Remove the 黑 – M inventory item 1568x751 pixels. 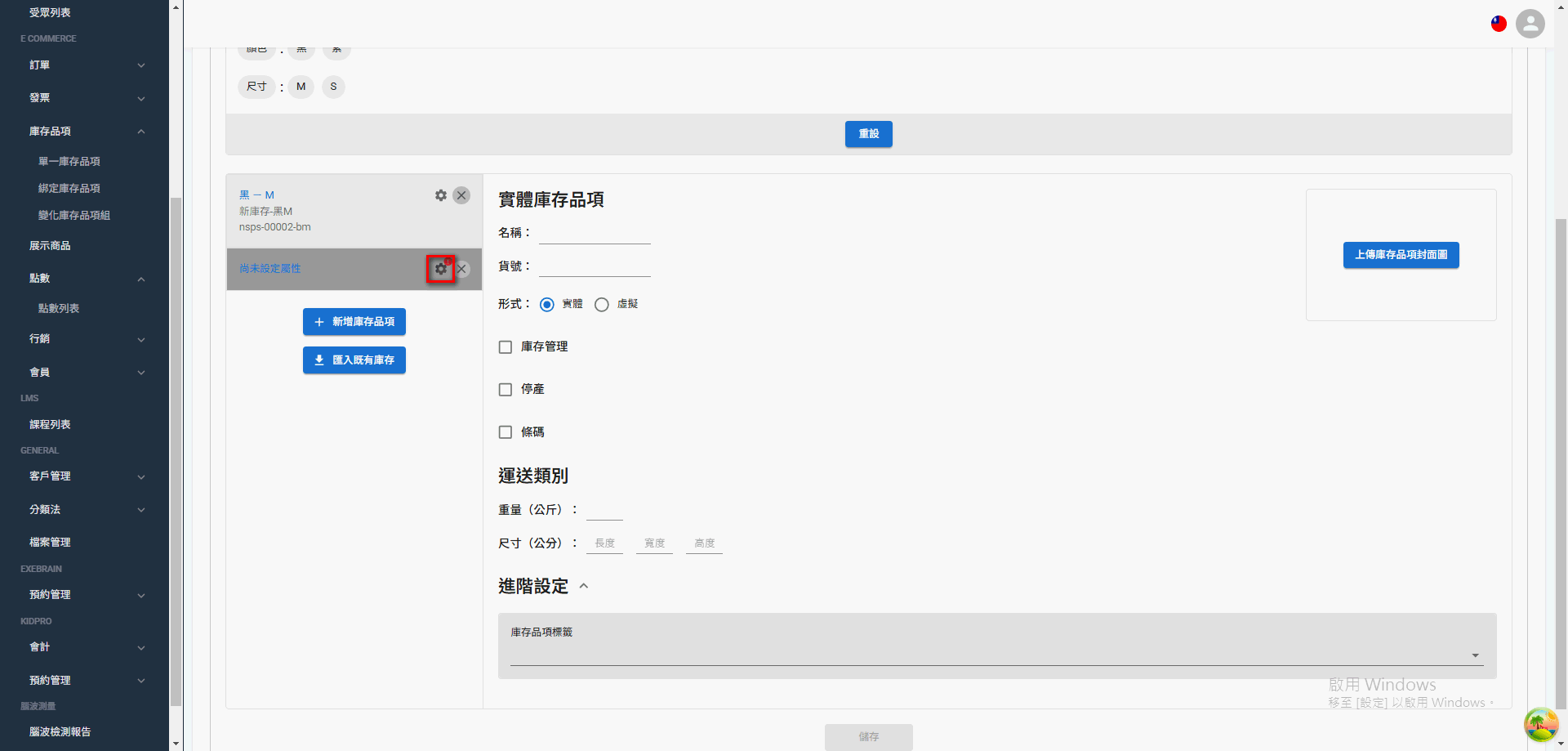click(x=461, y=195)
